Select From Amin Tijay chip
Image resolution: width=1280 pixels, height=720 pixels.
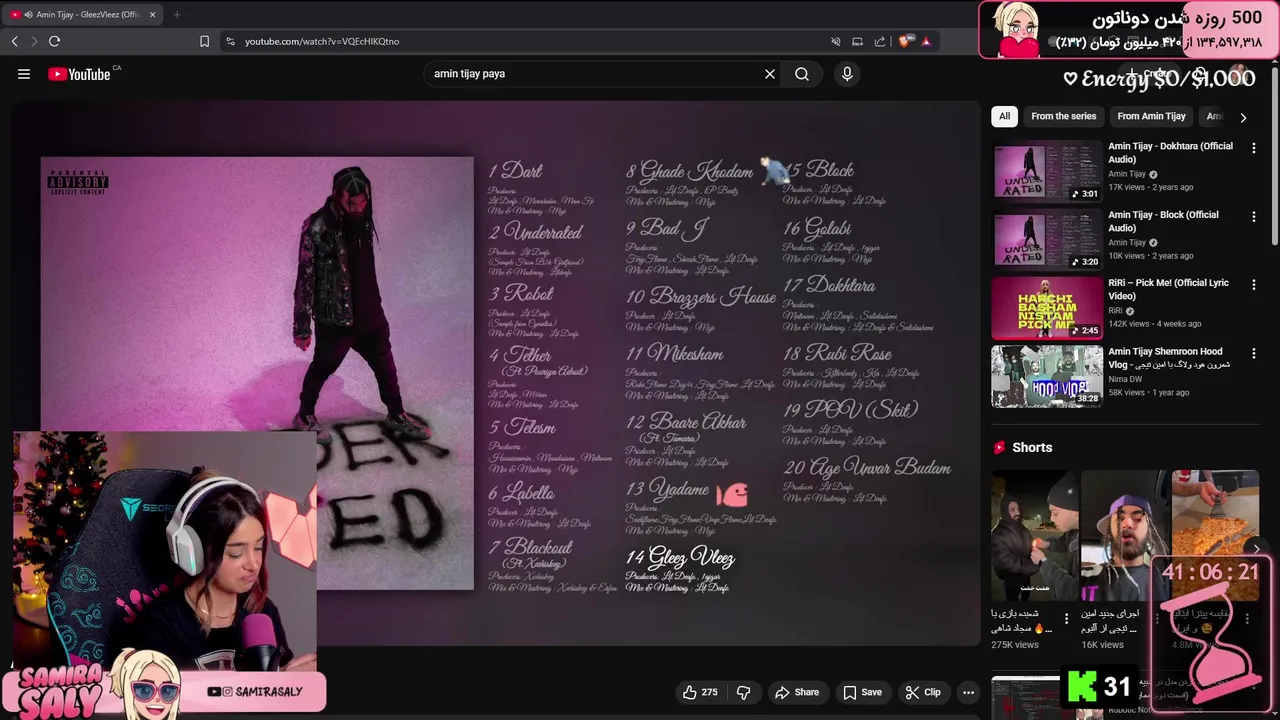coord(1151,116)
